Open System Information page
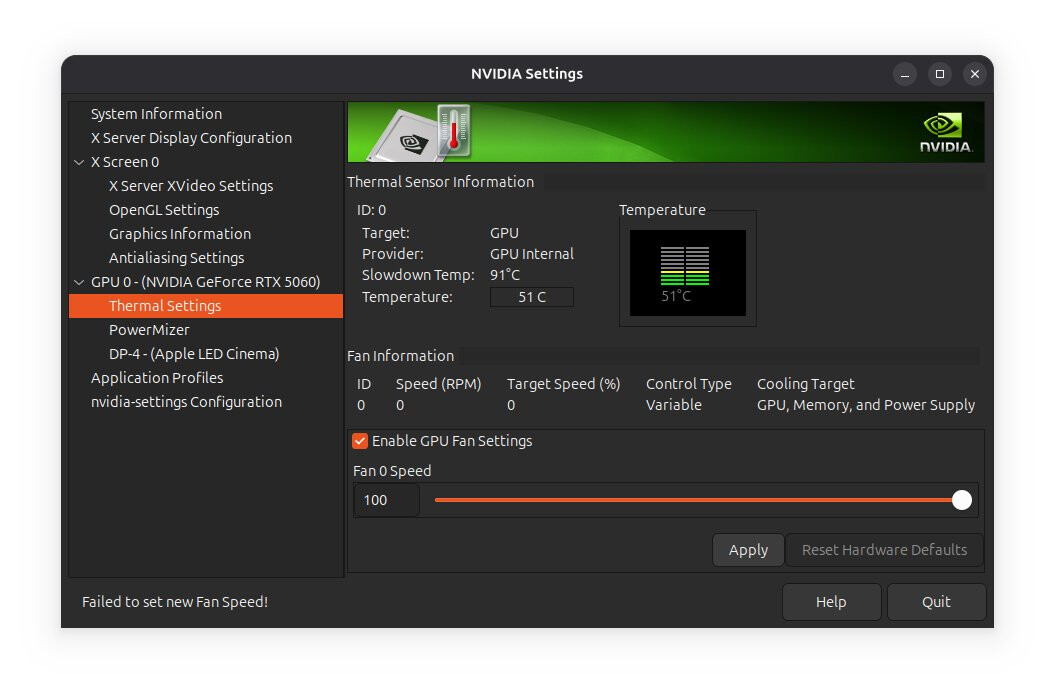Image resolution: width=1055 pixels, height=695 pixels. [156, 114]
